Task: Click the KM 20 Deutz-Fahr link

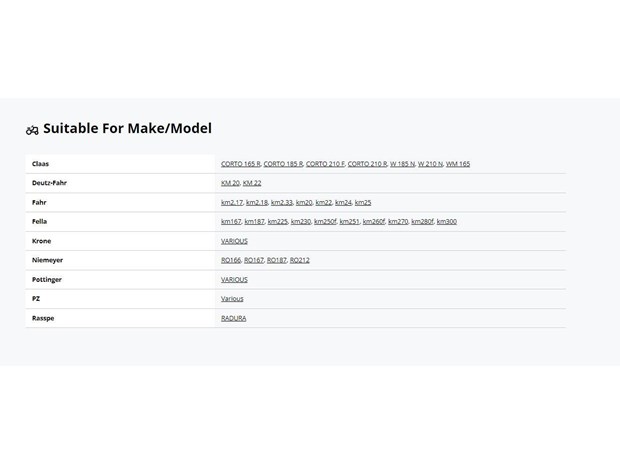Action: click(x=230, y=183)
